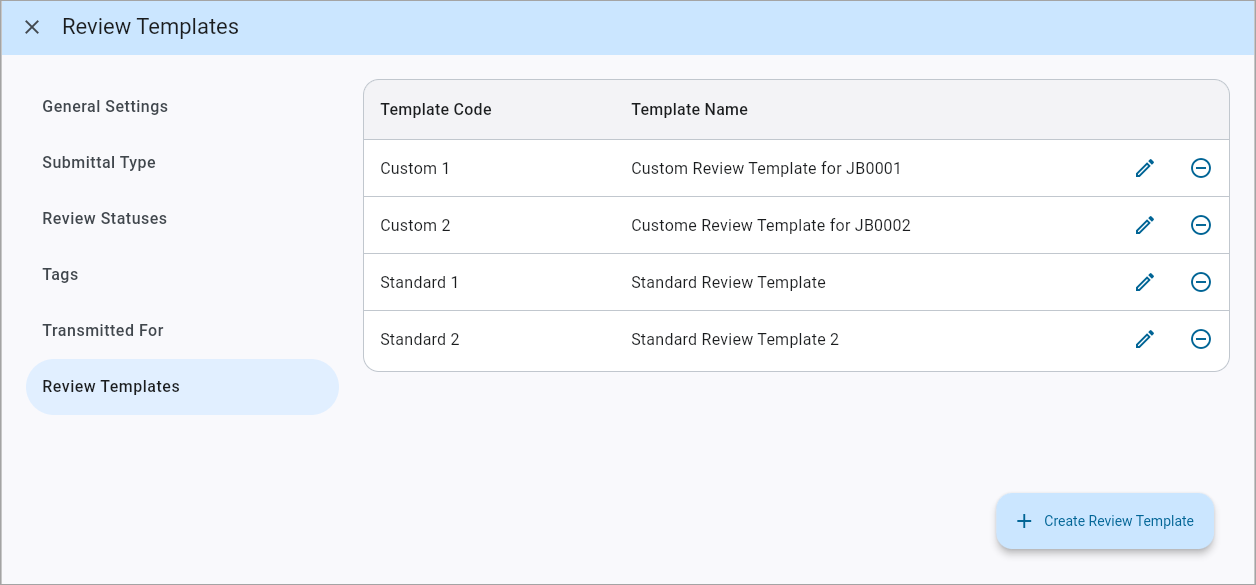Remove Standard Review Template 2

coord(1201,339)
